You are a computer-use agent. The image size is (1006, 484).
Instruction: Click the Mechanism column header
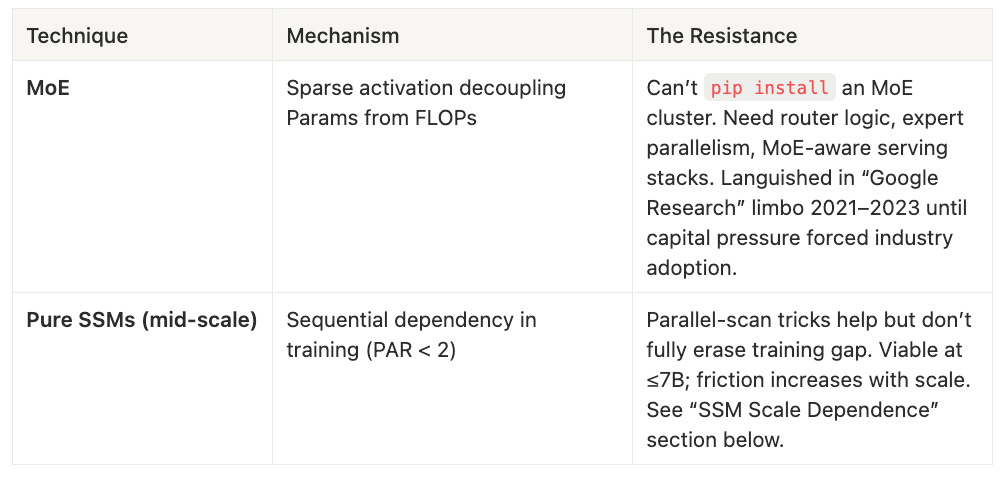[342, 36]
